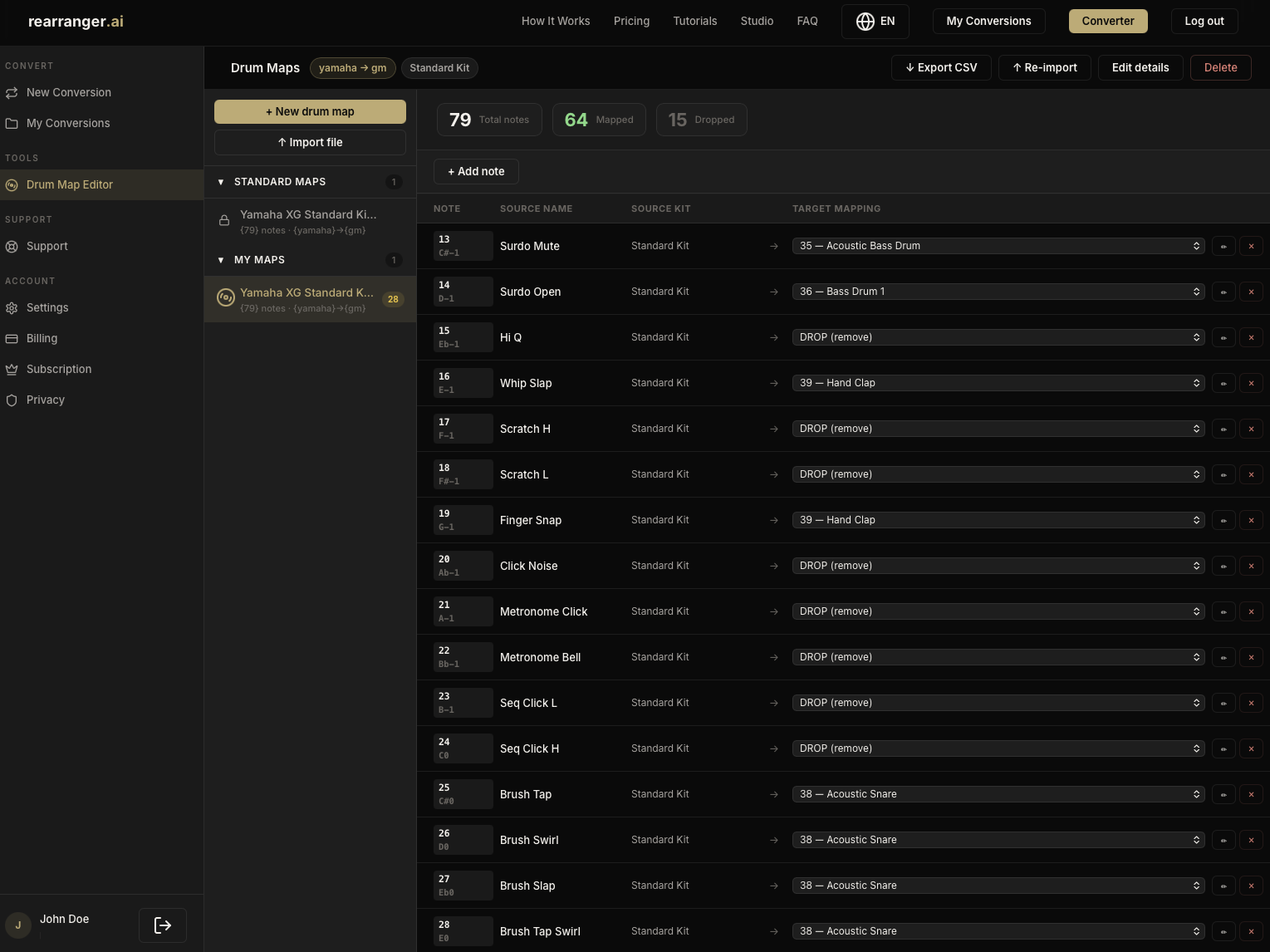Image resolution: width=1270 pixels, height=952 pixels.
Task: Collapse the STANDARD MAPS section
Action: [221, 181]
